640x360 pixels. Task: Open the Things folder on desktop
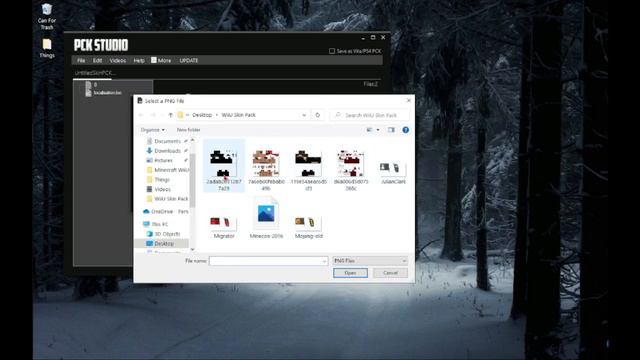[x=47, y=48]
